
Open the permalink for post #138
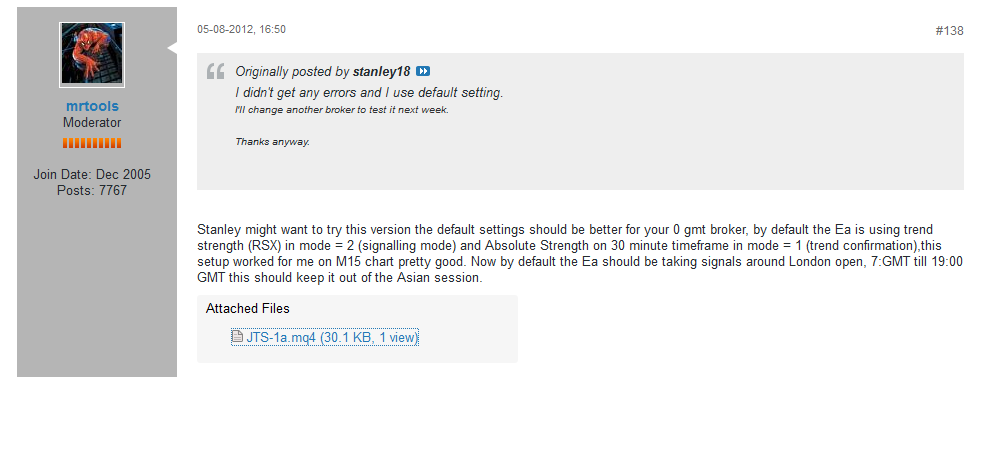pyautogui.click(x=949, y=31)
